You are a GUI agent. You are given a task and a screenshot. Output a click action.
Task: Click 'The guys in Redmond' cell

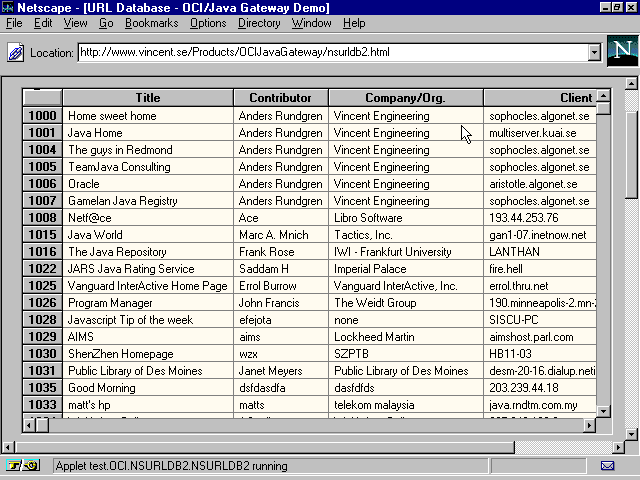[x=148, y=150]
